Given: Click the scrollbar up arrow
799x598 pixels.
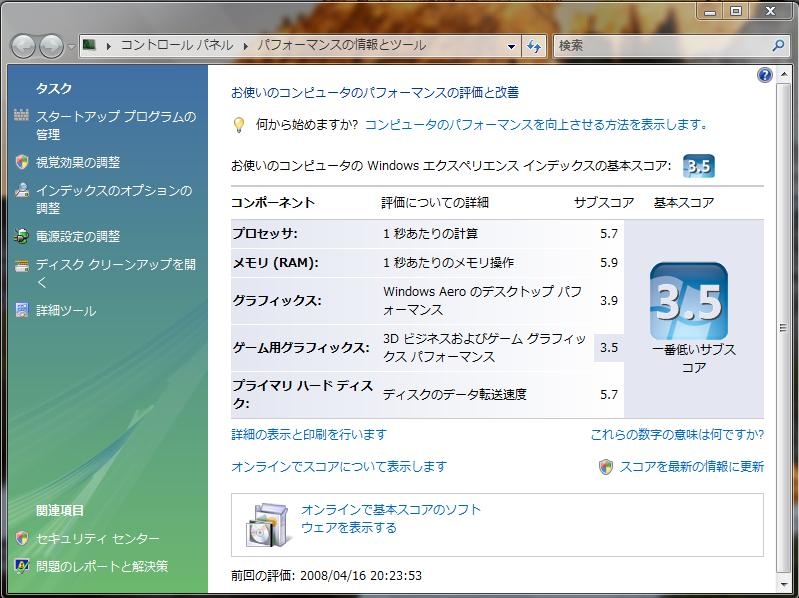Looking at the screenshot, I should (x=783, y=74).
